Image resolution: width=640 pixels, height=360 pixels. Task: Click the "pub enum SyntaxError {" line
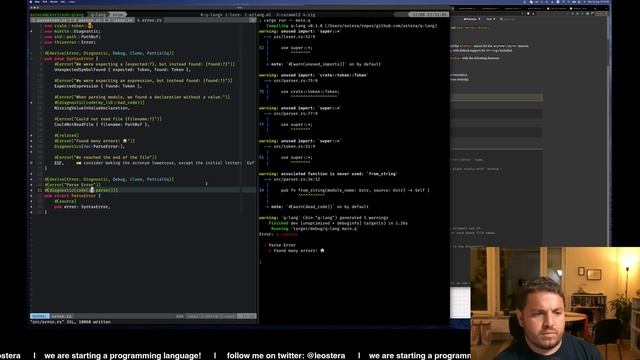pos(71,59)
